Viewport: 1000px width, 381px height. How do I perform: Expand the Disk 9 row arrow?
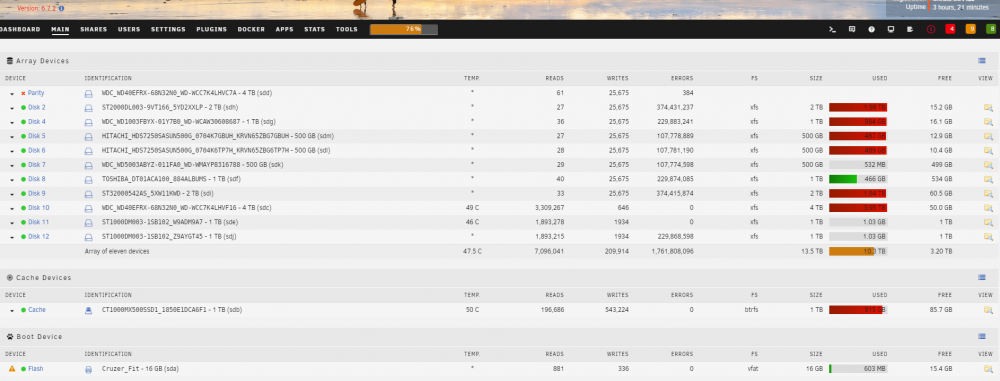coord(12,194)
